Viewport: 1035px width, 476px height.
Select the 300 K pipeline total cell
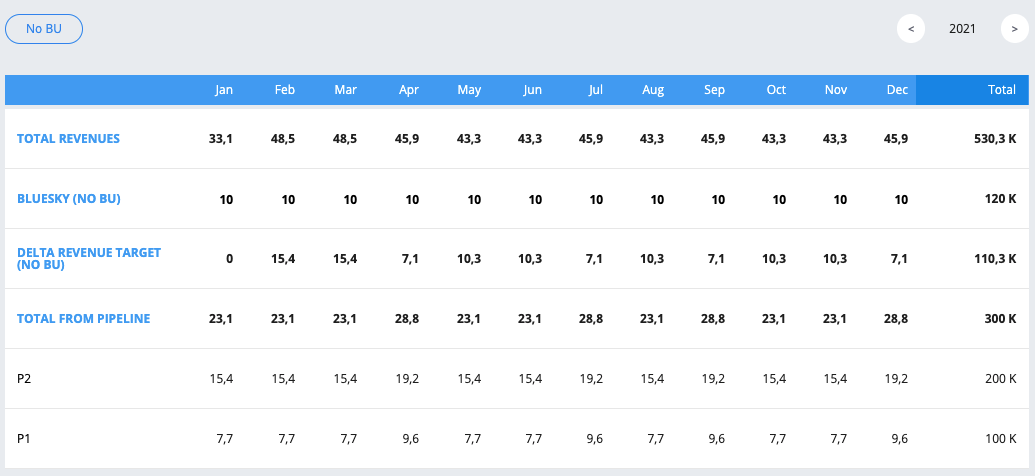coord(1001,318)
